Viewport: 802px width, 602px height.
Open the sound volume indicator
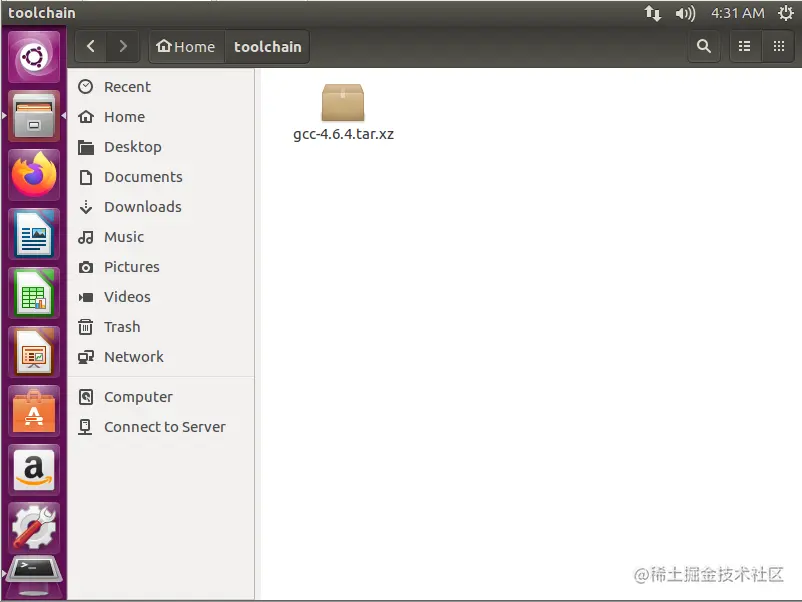(685, 13)
